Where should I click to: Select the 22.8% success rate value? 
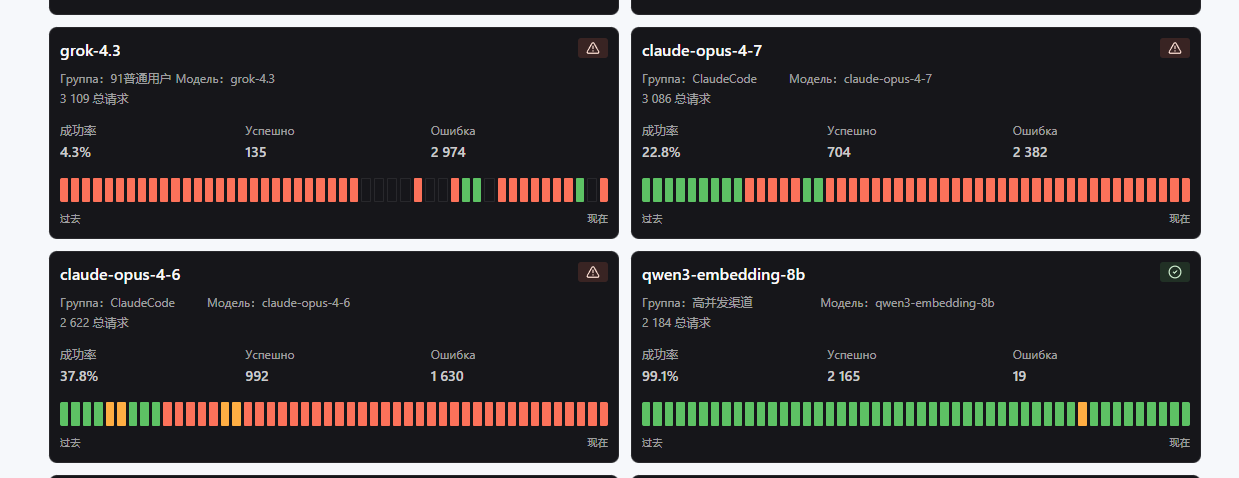(x=661, y=153)
